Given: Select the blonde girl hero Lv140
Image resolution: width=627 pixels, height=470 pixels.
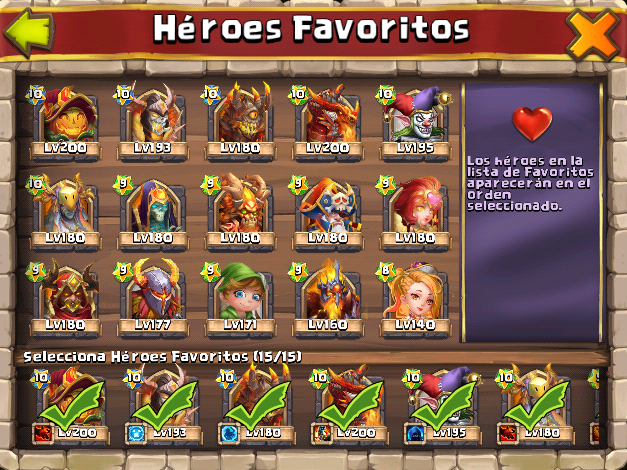Looking at the screenshot, I should tap(416, 300).
